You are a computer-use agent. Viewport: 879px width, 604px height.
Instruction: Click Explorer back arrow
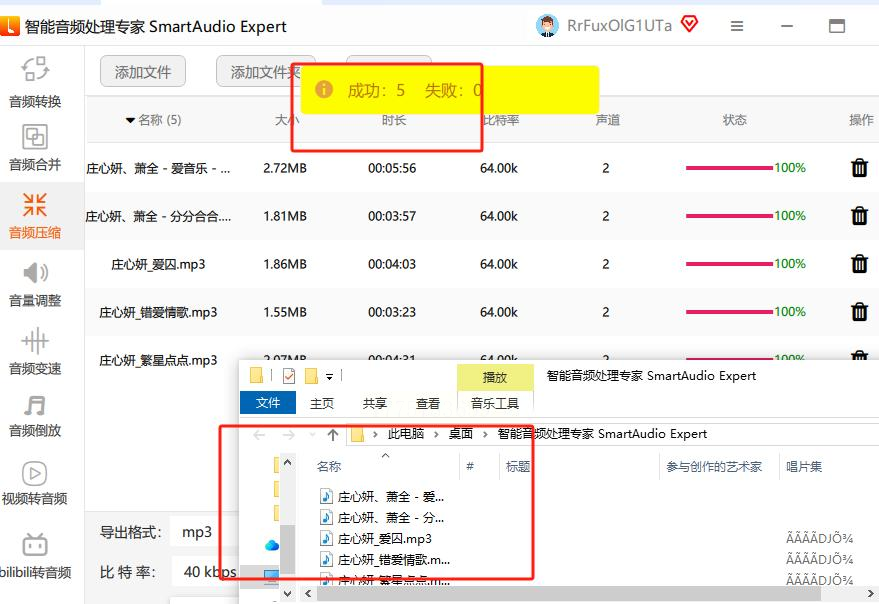(x=259, y=435)
